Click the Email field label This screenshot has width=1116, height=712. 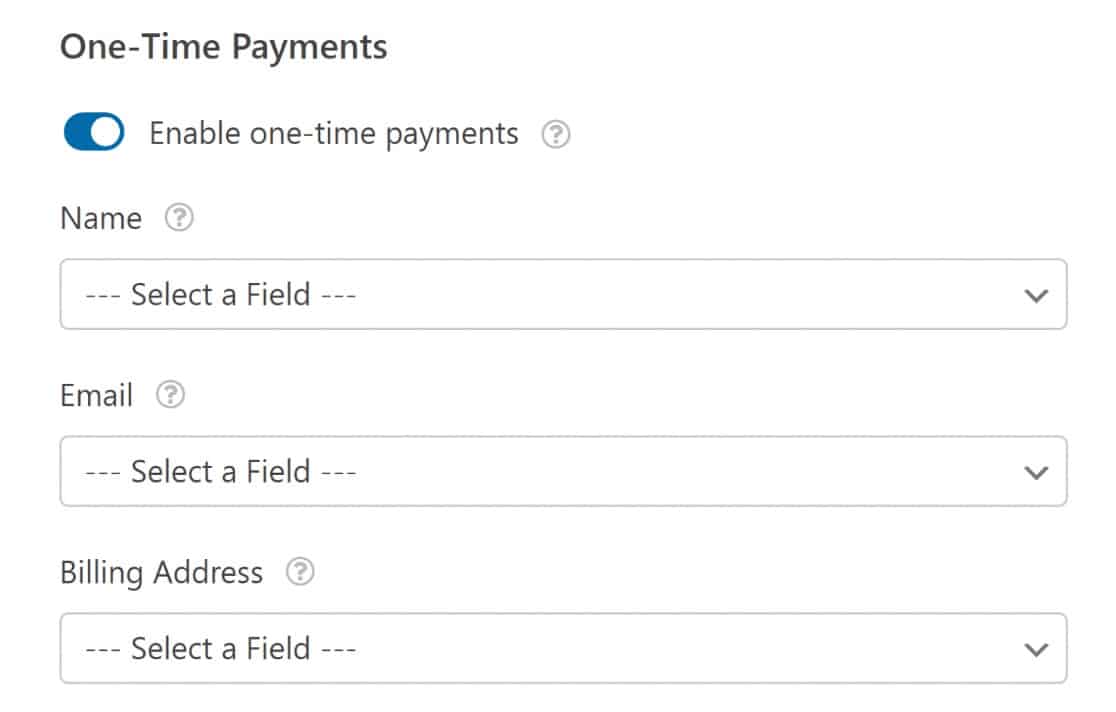point(96,396)
